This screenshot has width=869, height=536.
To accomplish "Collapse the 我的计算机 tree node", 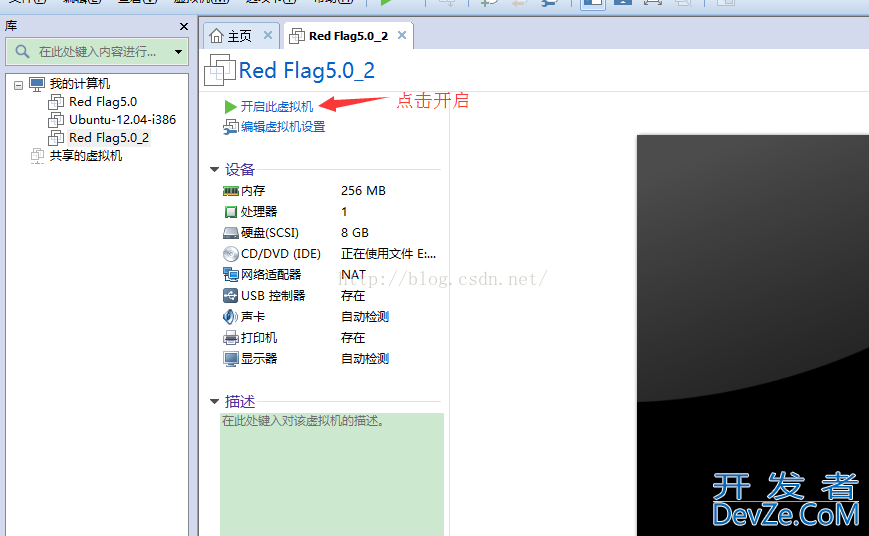I will pos(18,85).
